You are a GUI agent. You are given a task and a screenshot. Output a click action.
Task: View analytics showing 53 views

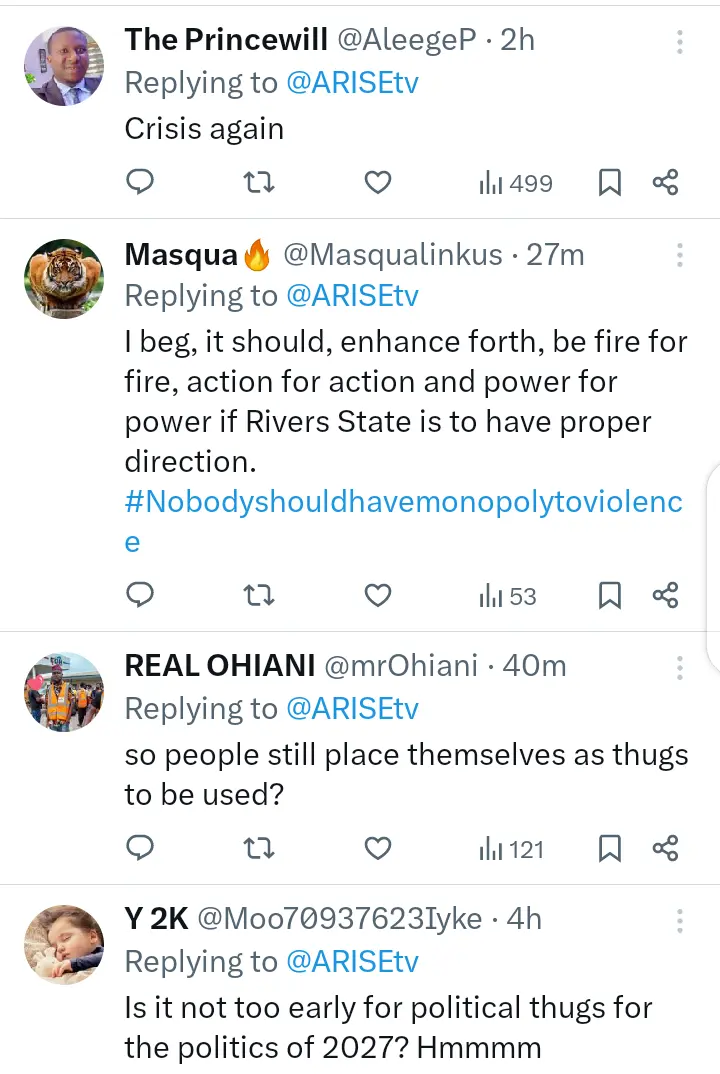click(x=508, y=596)
